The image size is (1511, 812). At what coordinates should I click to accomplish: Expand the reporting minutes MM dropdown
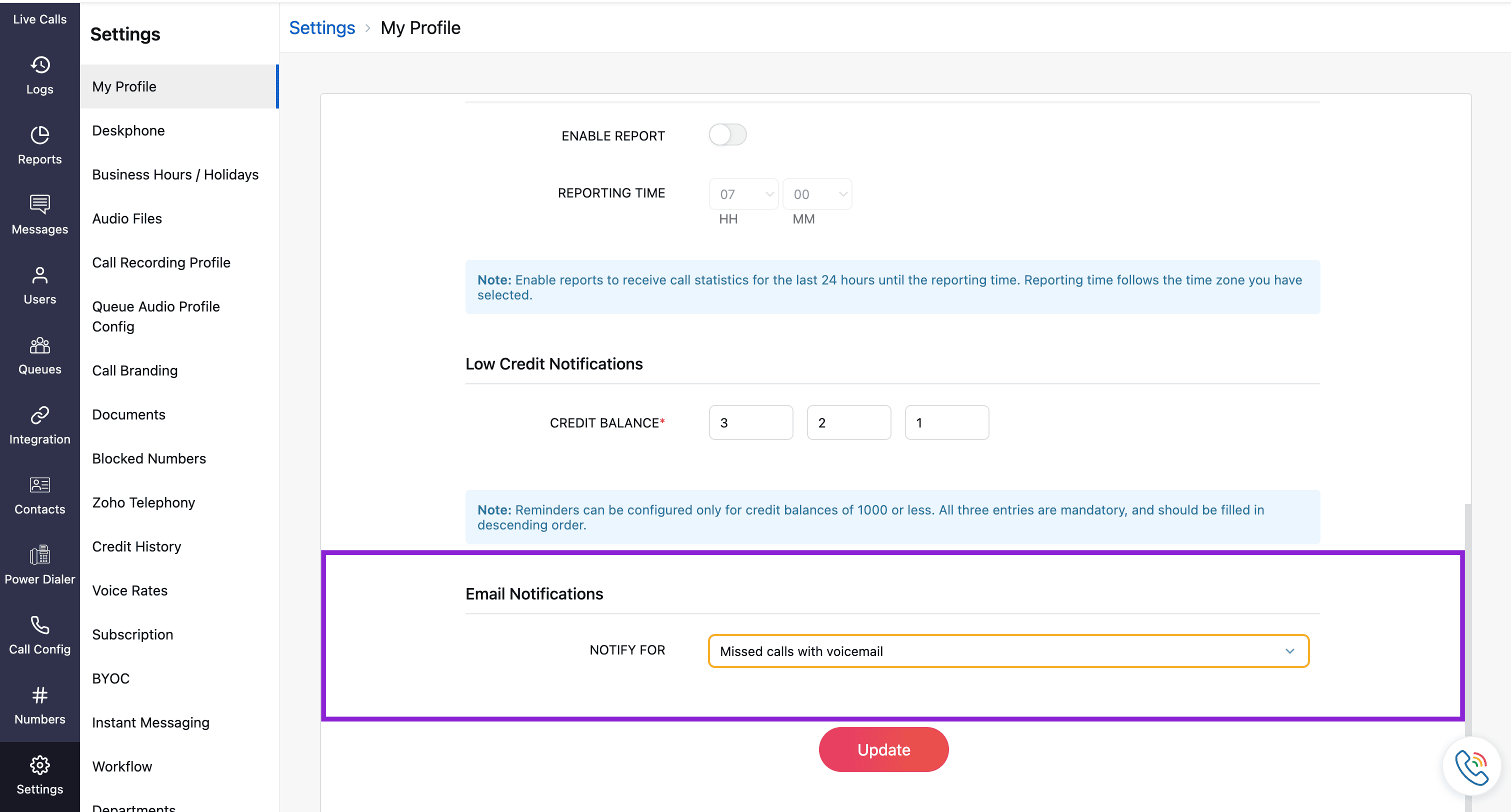click(x=817, y=194)
